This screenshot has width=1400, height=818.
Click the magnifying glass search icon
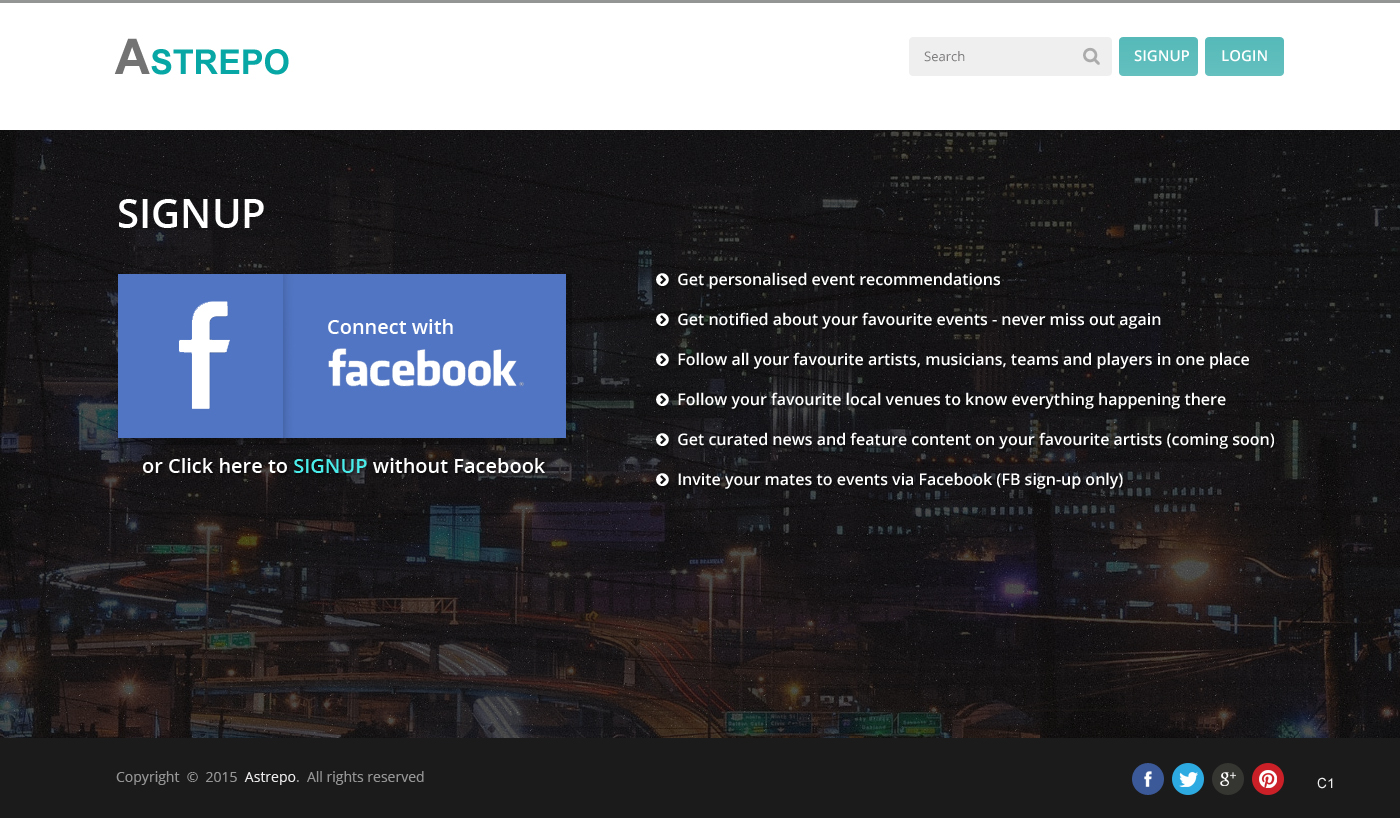point(1091,57)
